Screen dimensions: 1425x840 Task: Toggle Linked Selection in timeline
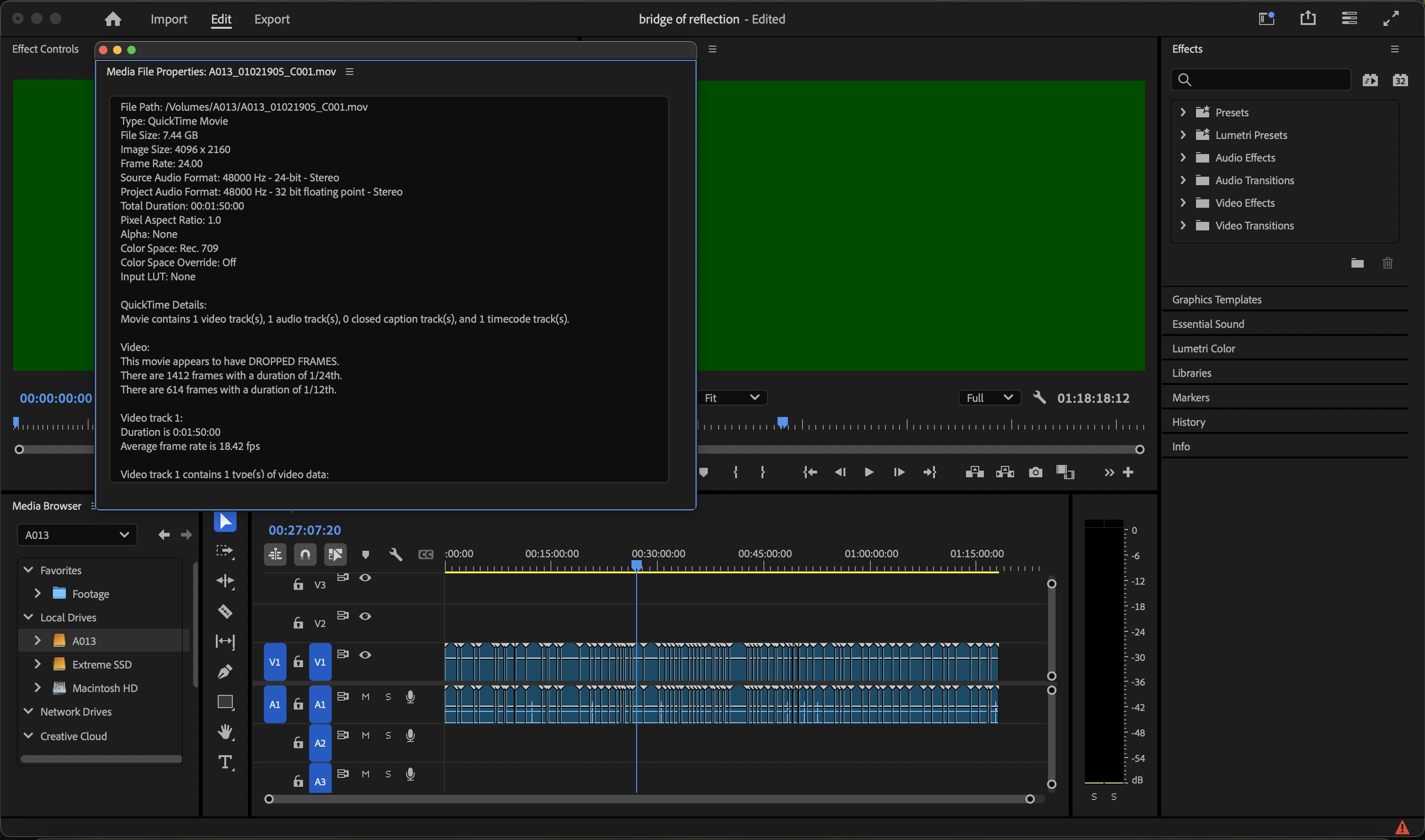(335, 554)
